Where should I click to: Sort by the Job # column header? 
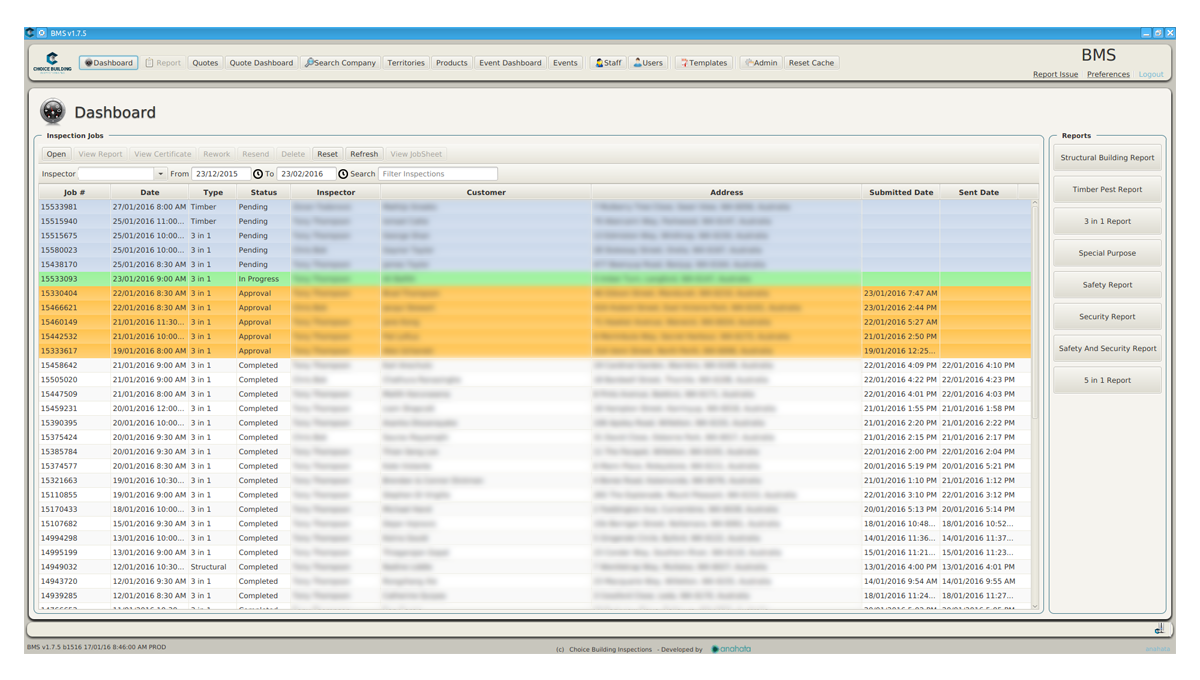74,192
